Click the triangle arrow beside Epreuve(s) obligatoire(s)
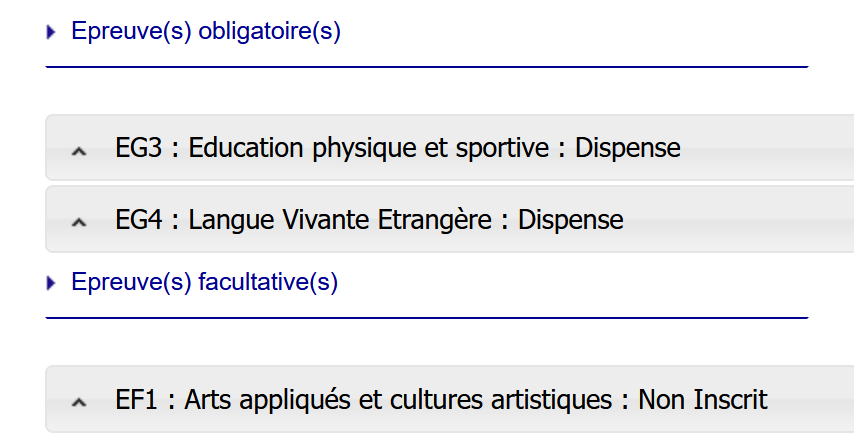The width and height of the screenshot is (854, 442). (x=51, y=32)
